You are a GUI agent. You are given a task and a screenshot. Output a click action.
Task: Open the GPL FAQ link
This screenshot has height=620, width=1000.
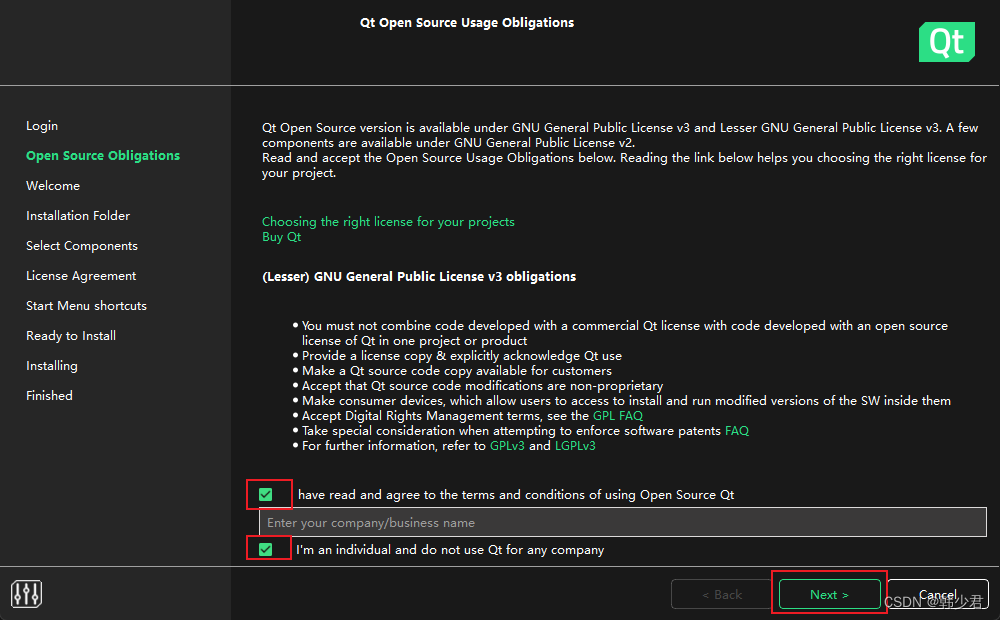coord(617,416)
